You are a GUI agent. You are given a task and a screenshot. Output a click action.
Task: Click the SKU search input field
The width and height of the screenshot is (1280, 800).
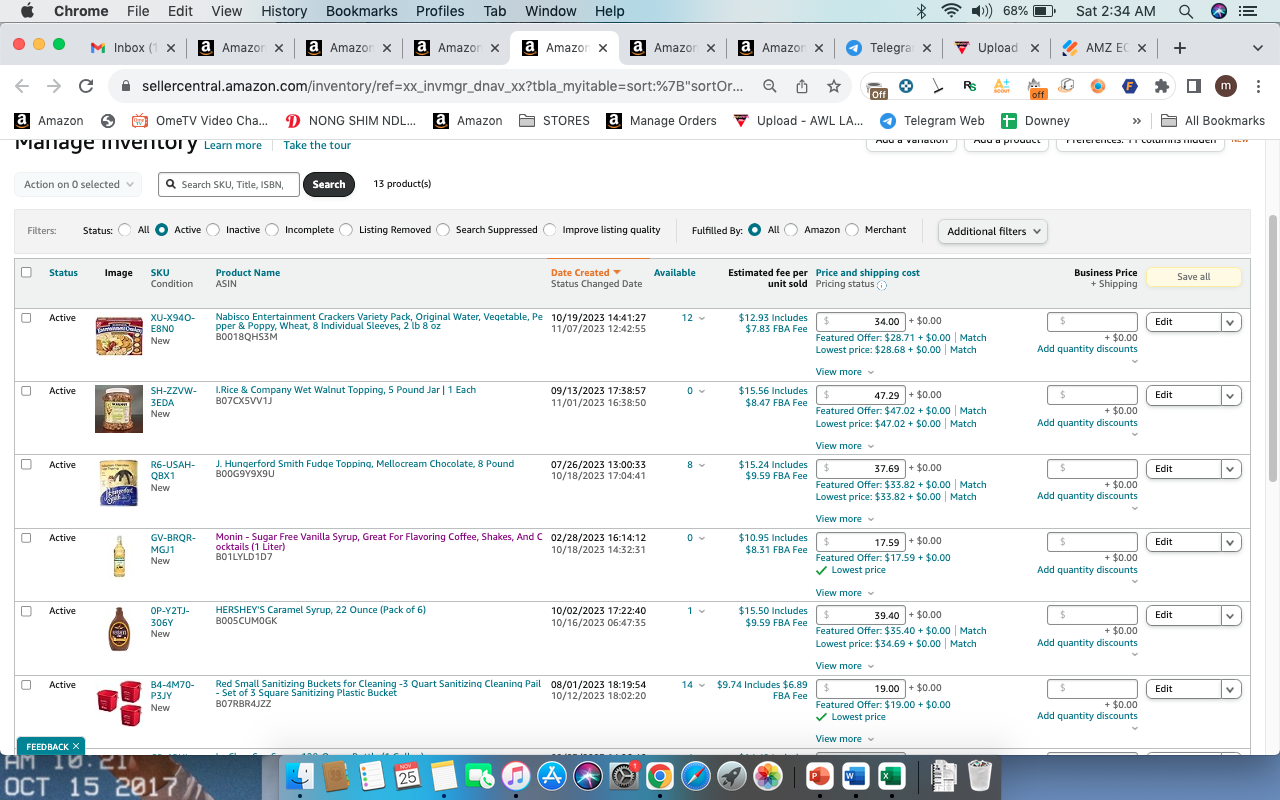coord(228,184)
